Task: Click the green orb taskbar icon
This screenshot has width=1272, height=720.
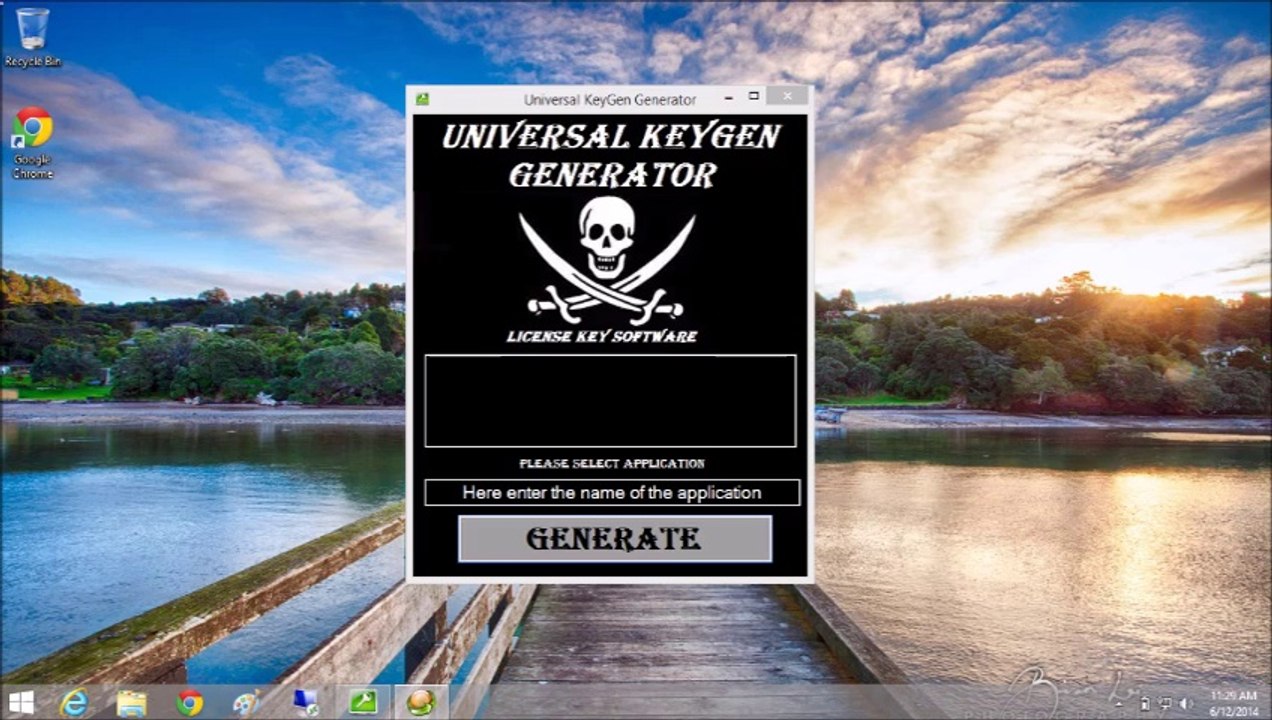Action: click(421, 703)
